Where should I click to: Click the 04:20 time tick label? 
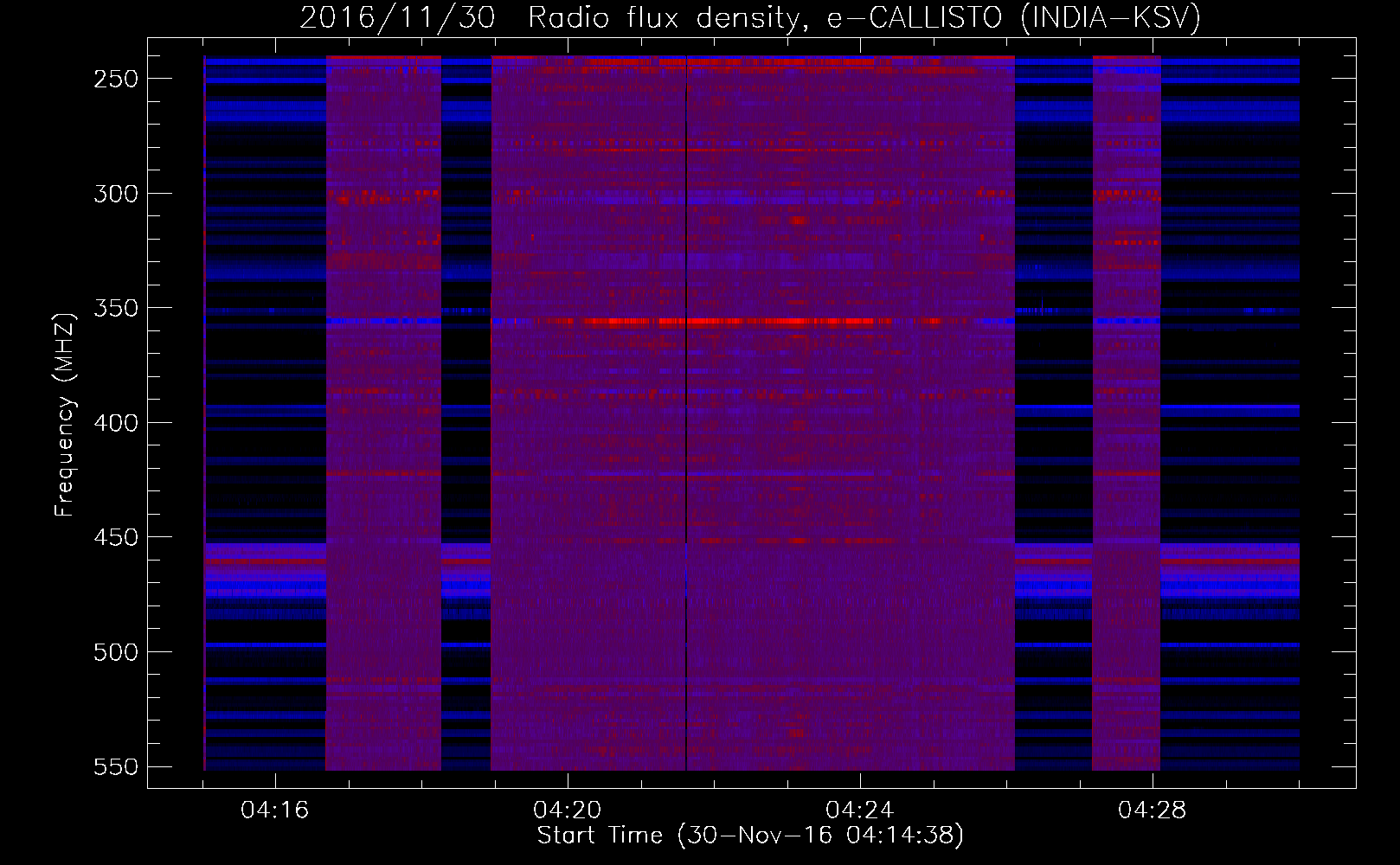[x=568, y=811]
